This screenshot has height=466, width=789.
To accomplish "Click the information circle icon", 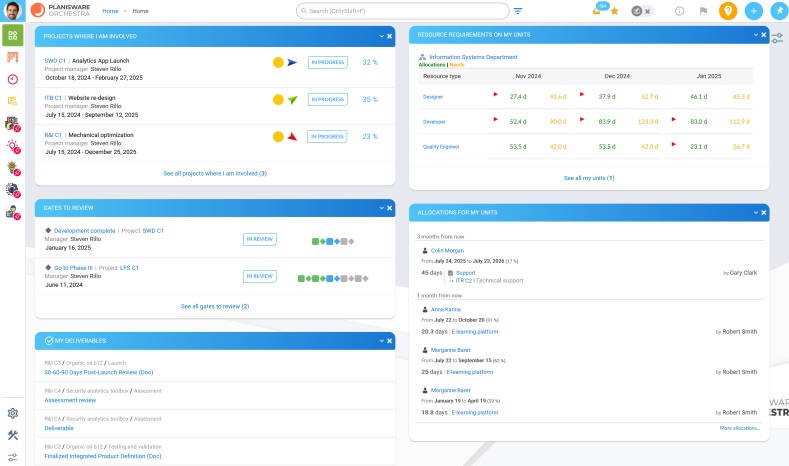I will tap(679, 11).
